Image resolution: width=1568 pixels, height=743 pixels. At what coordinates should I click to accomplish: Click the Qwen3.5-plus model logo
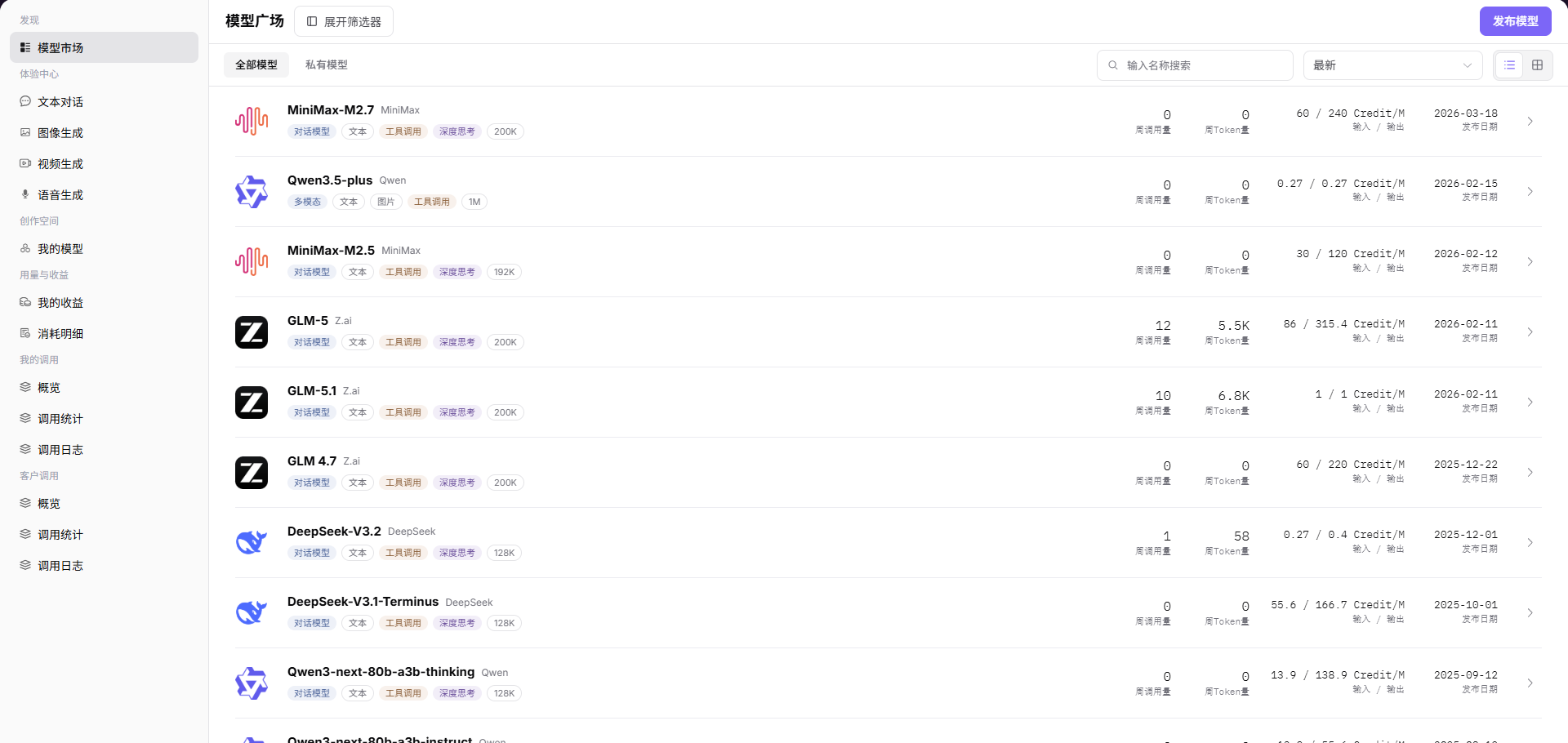tap(252, 191)
